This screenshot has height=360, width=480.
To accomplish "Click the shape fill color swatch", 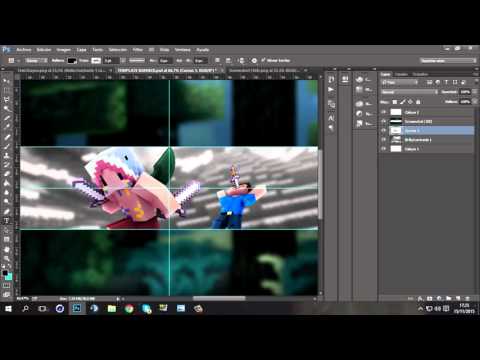I will 72,60.
